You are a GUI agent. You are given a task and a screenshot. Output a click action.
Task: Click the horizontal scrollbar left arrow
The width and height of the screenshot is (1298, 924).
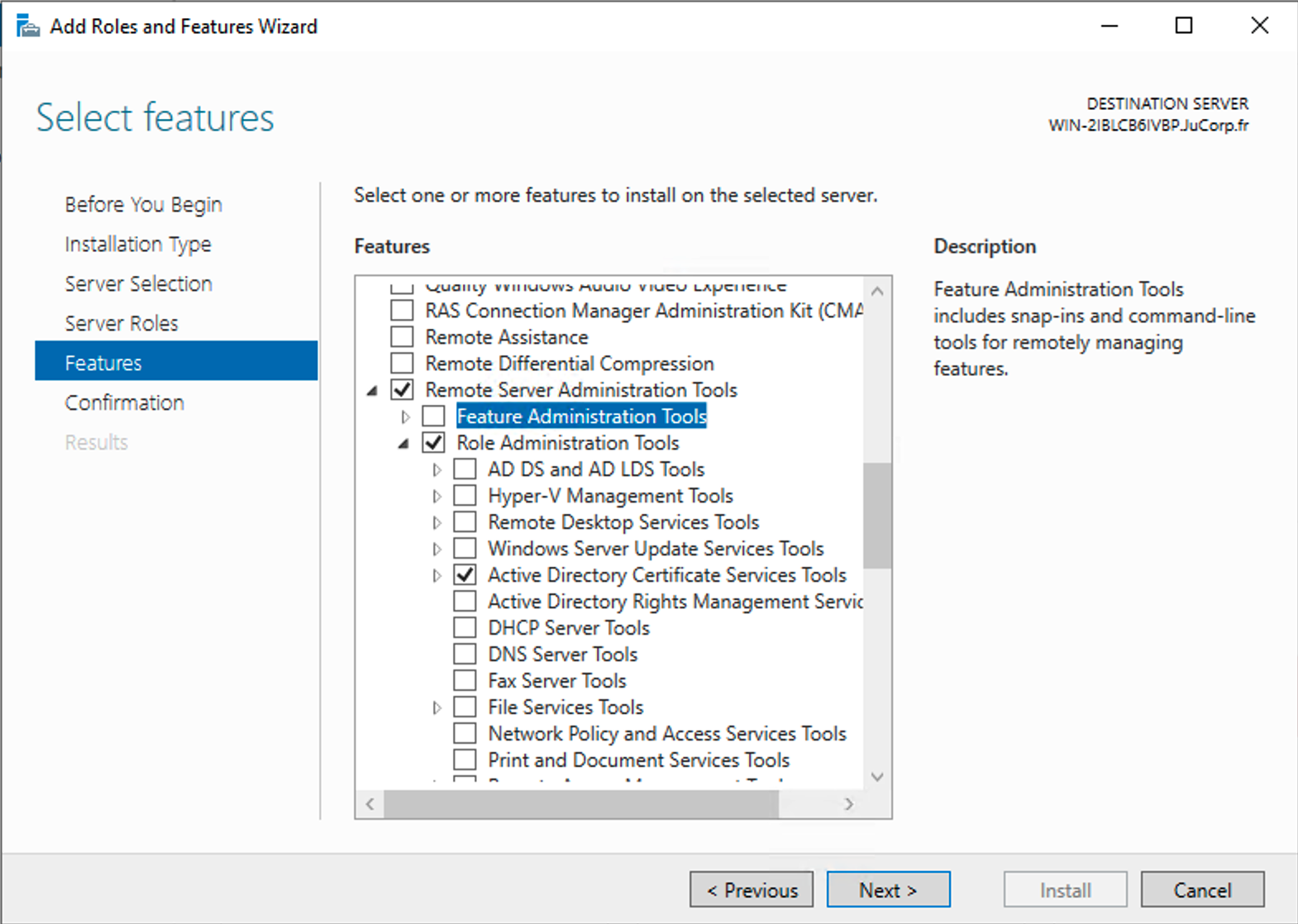coord(370,804)
